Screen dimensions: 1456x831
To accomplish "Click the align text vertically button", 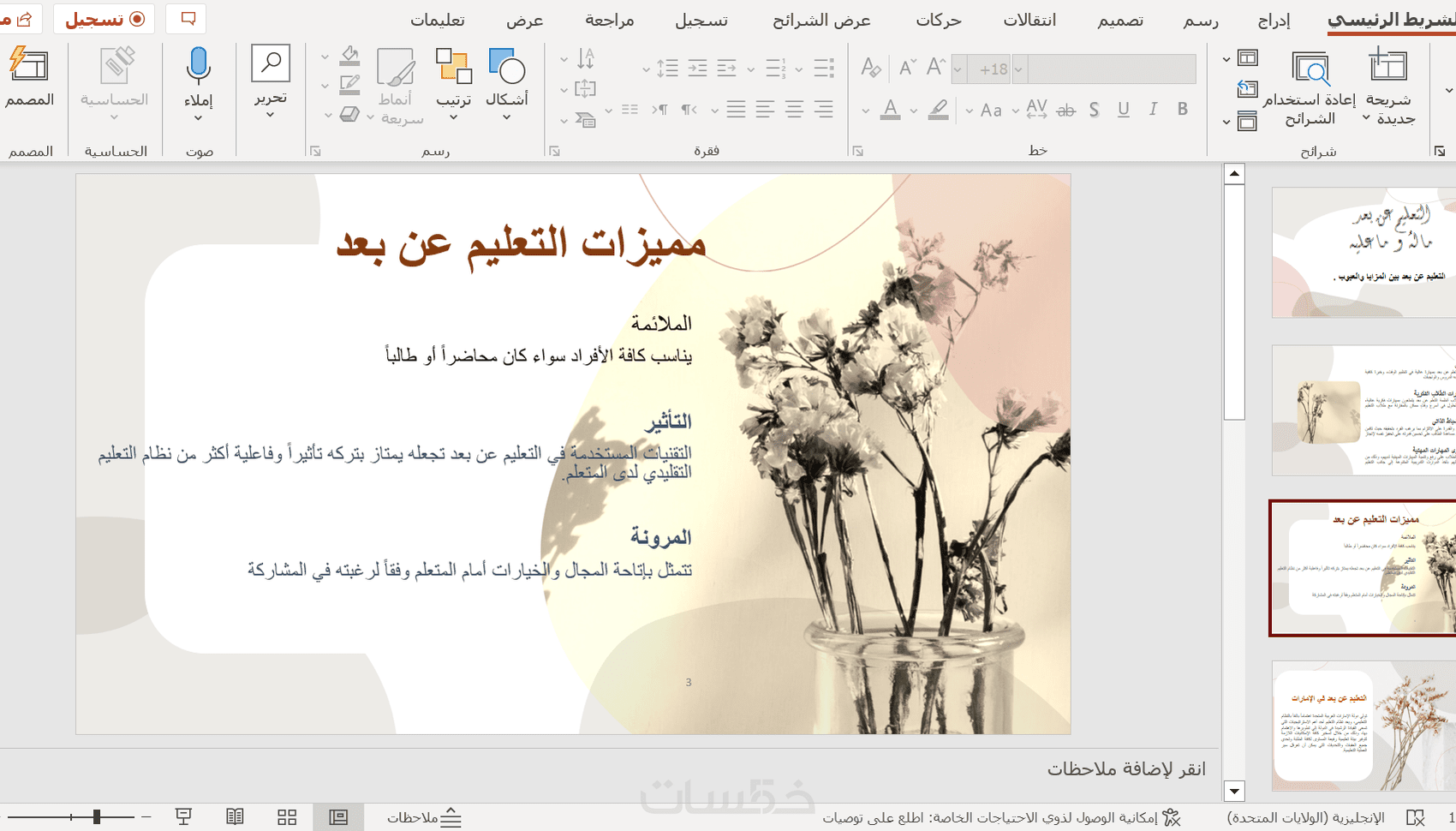I will pyautogui.click(x=586, y=88).
